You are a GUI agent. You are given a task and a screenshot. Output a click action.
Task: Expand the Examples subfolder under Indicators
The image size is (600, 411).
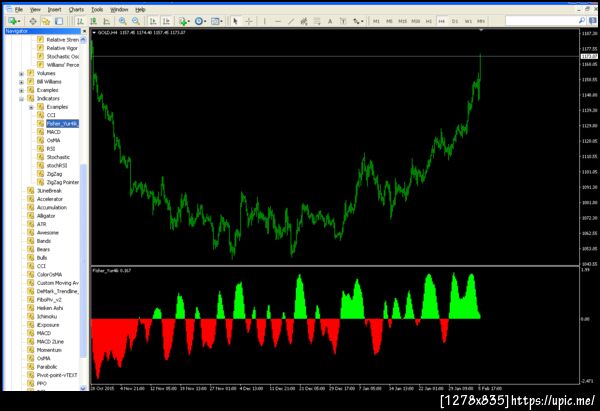[31, 108]
